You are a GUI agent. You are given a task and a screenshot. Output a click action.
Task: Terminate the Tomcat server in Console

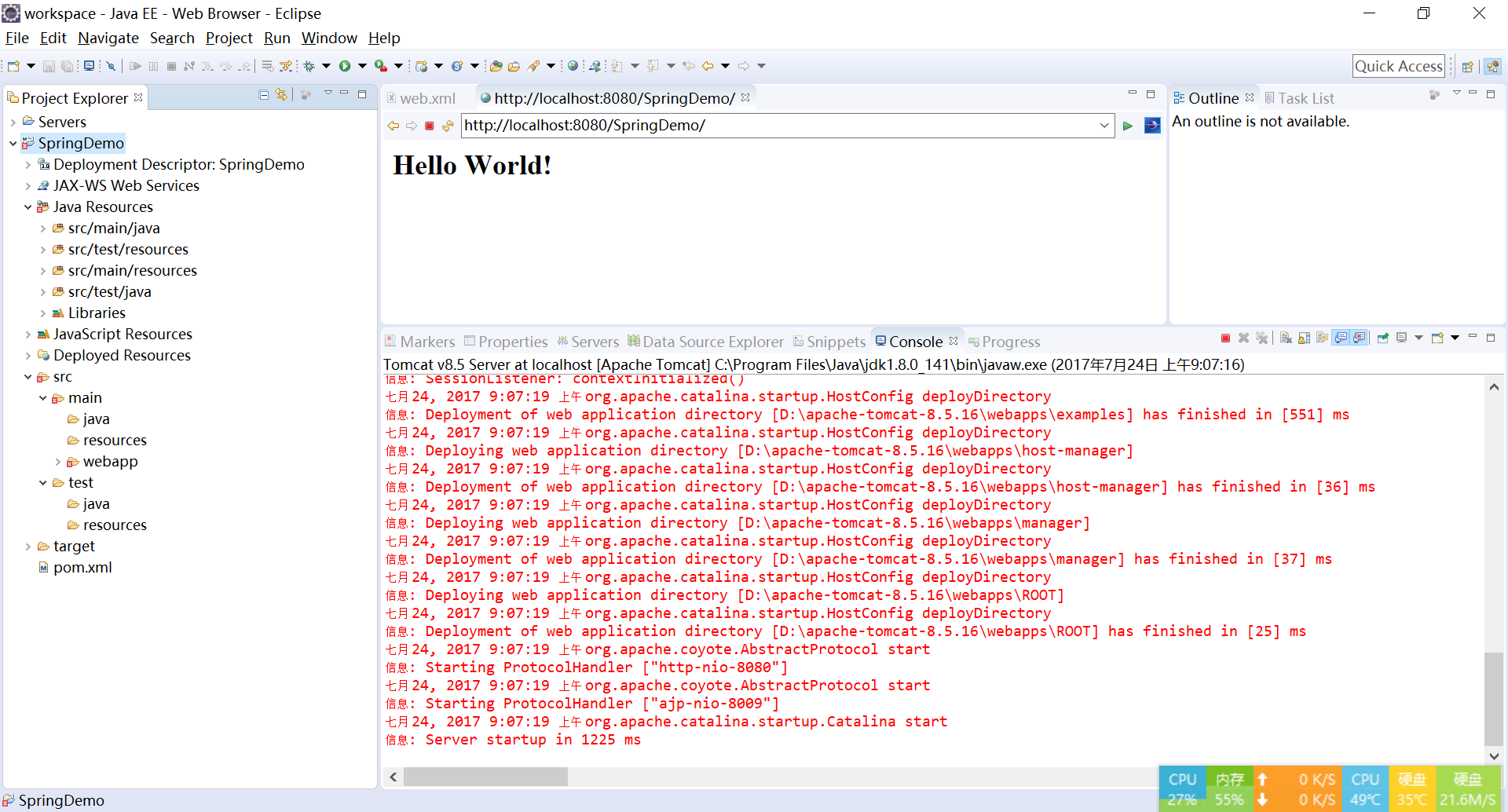tap(1225, 338)
